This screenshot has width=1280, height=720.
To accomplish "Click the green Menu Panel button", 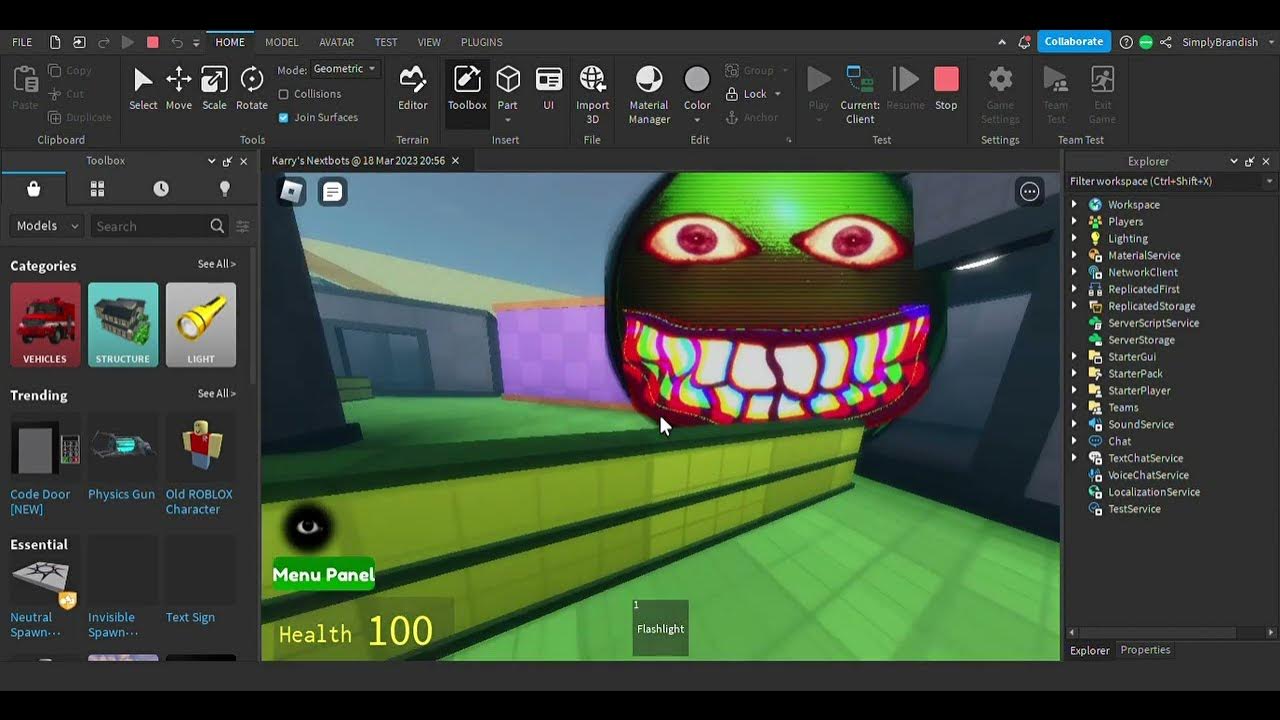I will tap(323, 574).
